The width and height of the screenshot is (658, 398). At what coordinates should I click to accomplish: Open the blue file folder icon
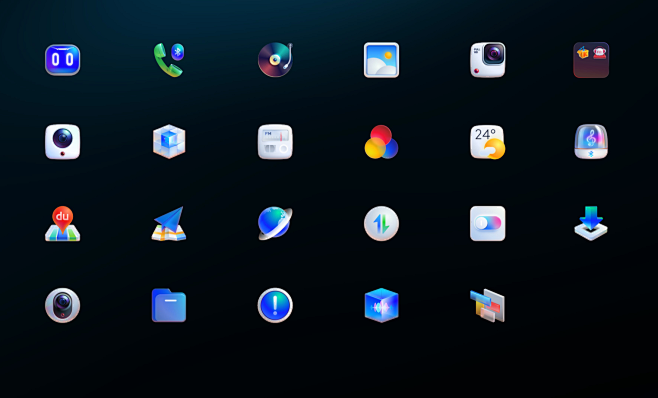[169, 305]
